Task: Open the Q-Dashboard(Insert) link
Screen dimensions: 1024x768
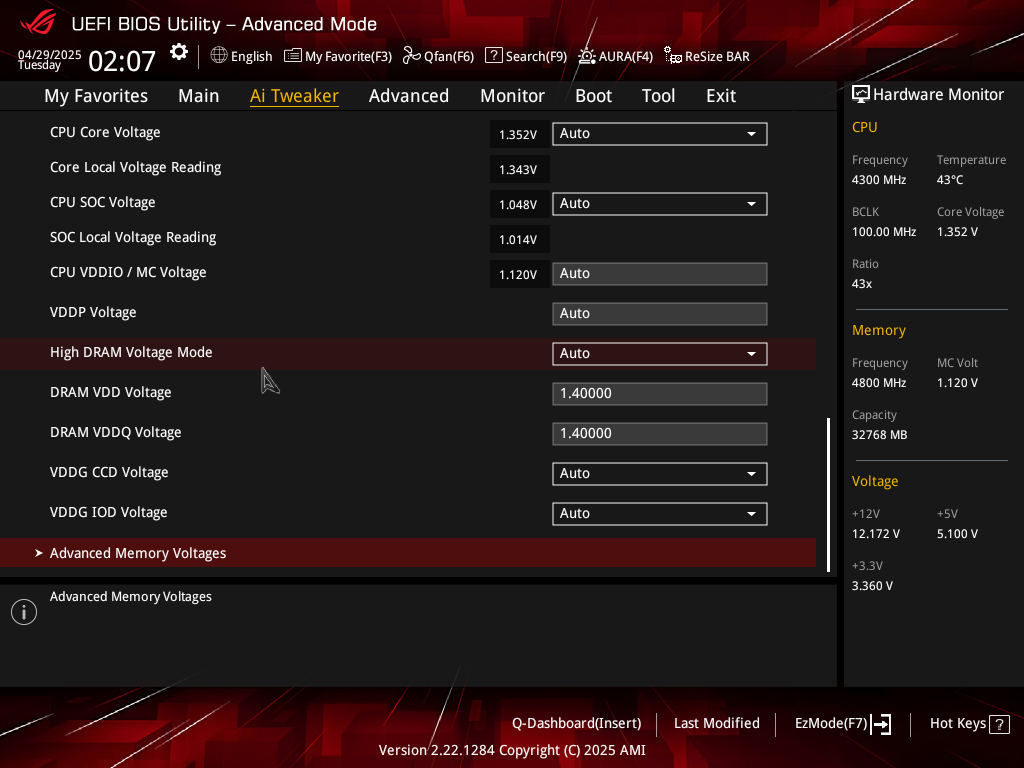Action: pyautogui.click(x=577, y=724)
